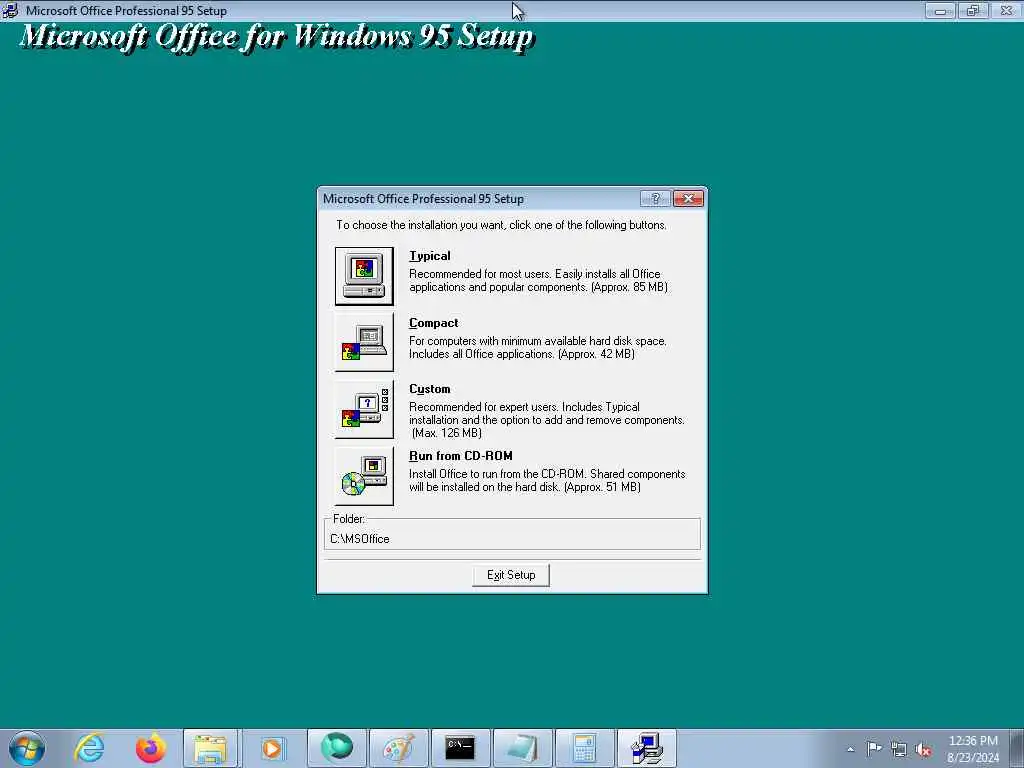The image size is (1024, 768).
Task: Click the muted volume tray icon
Action: coord(923,750)
